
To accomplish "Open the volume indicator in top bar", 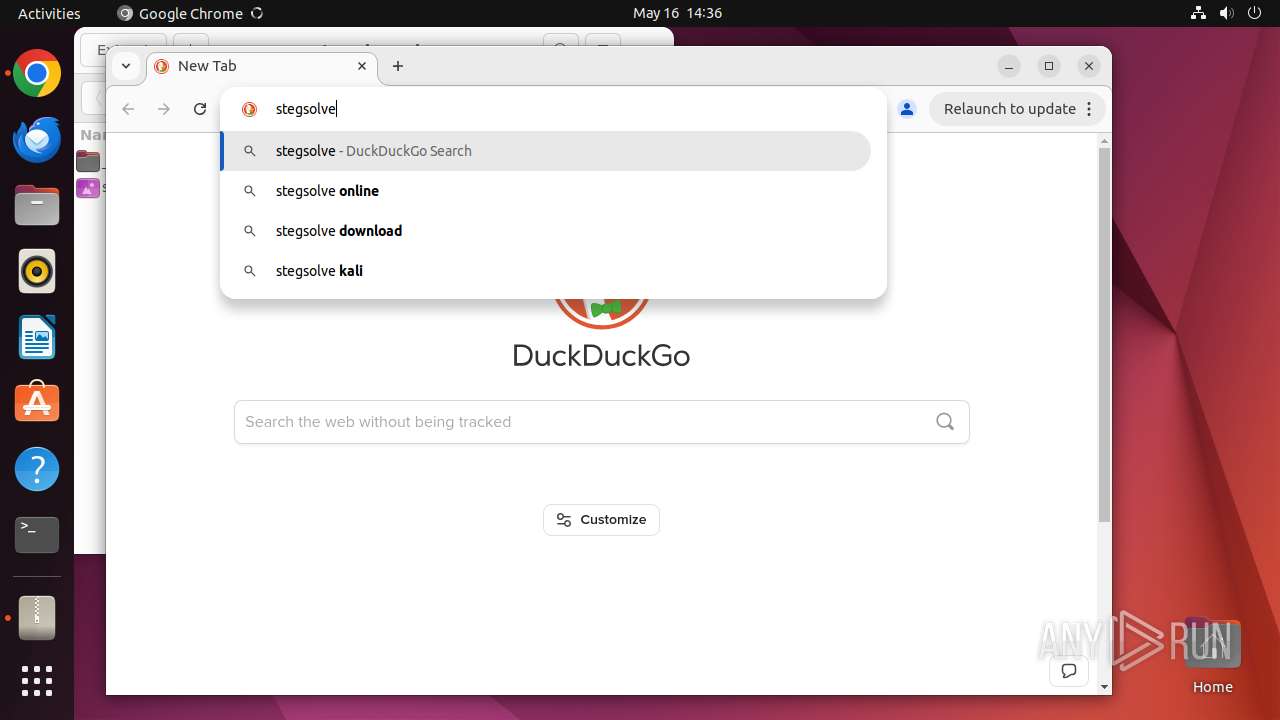I will [x=1226, y=13].
